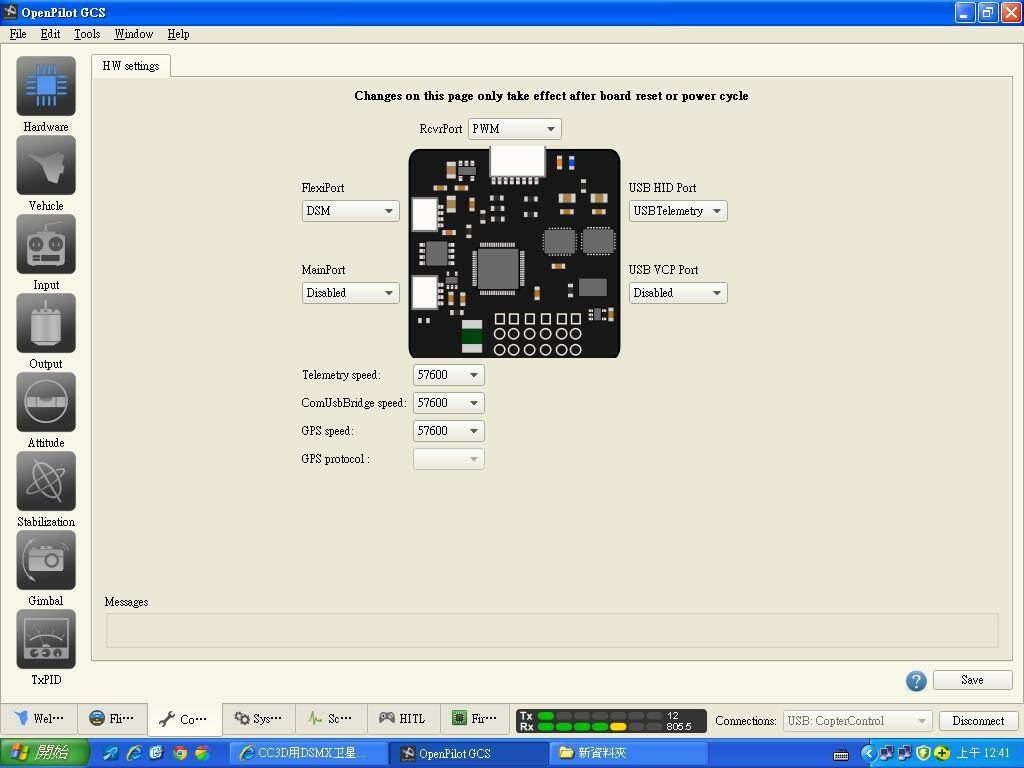Open the RcvrPort PWM dropdown
This screenshot has height=768, width=1024.
click(x=514, y=129)
